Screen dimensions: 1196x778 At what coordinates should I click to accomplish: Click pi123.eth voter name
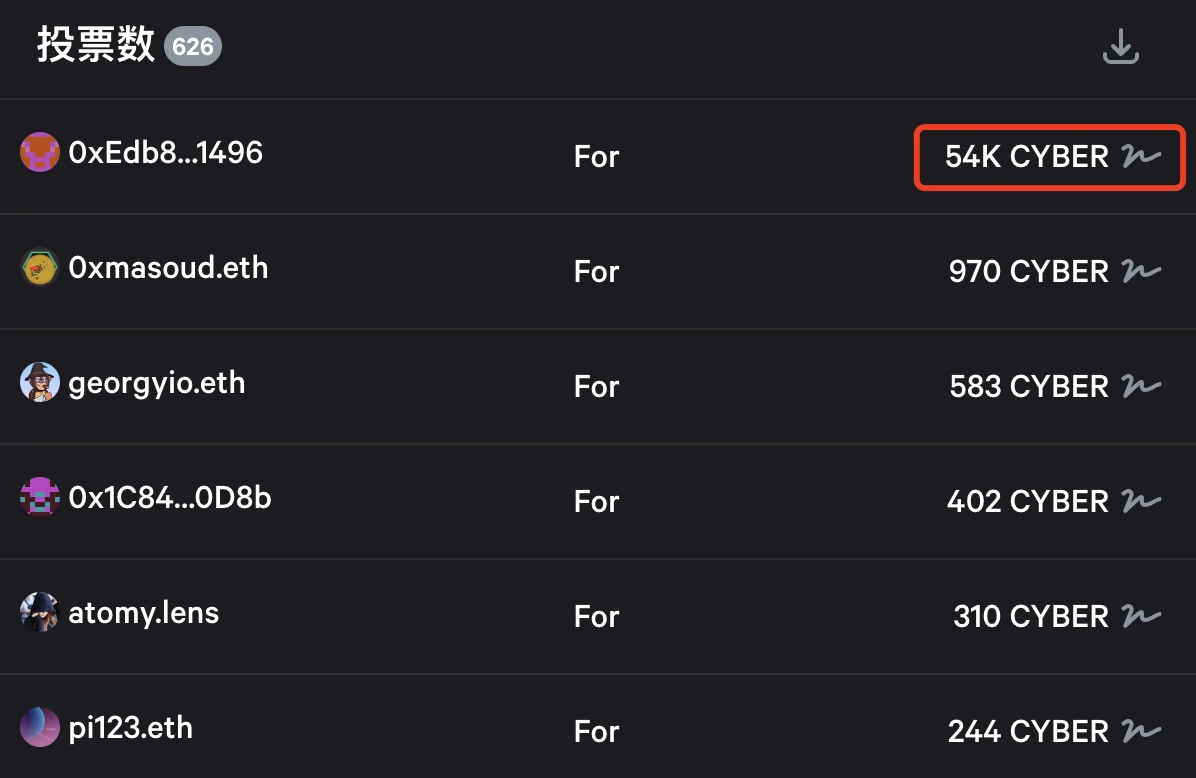(x=130, y=728)
